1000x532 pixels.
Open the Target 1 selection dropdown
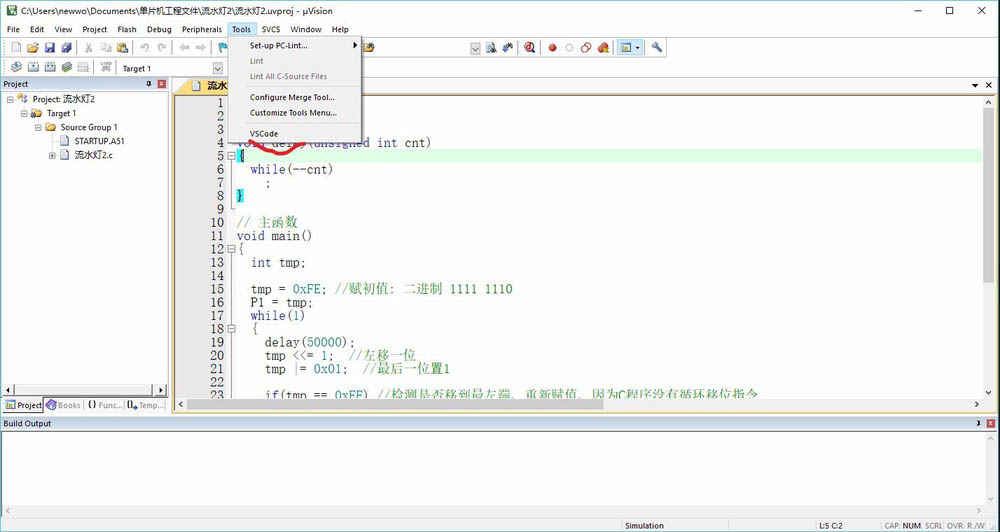tap(217, 68)
